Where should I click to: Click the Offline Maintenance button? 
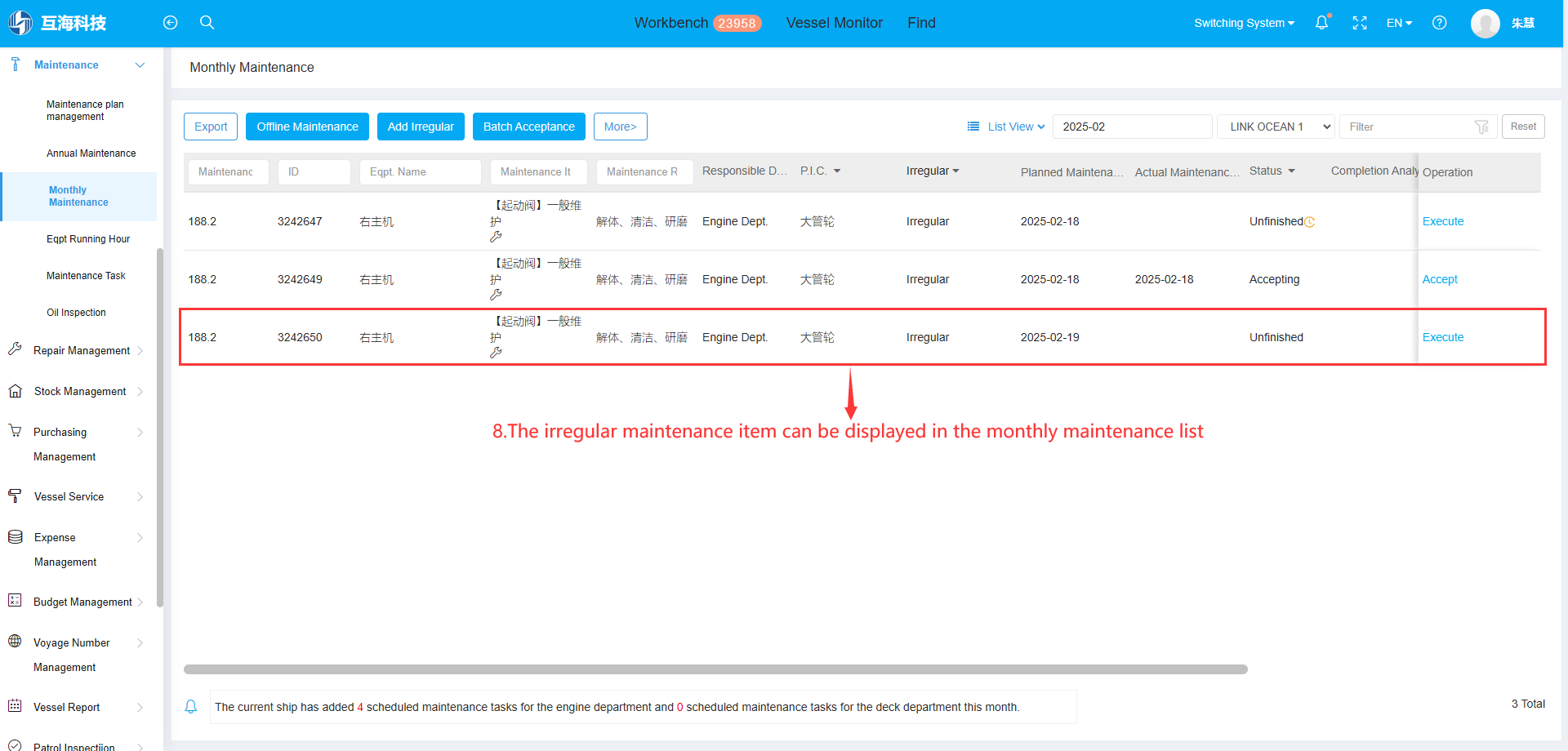coord(307,127)
